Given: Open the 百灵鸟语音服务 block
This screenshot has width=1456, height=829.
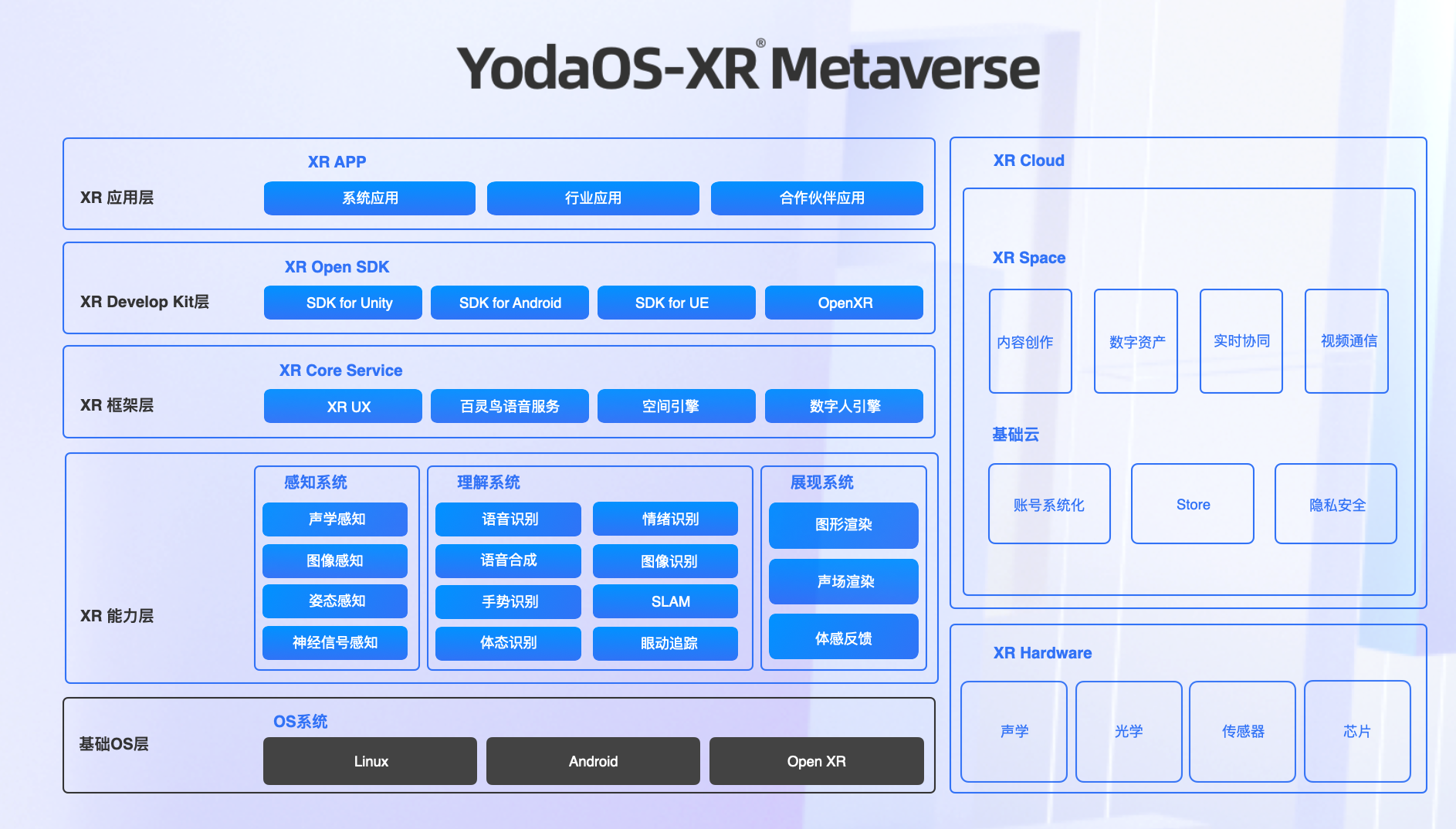Looking at the screenshot, I should point(510,406).
